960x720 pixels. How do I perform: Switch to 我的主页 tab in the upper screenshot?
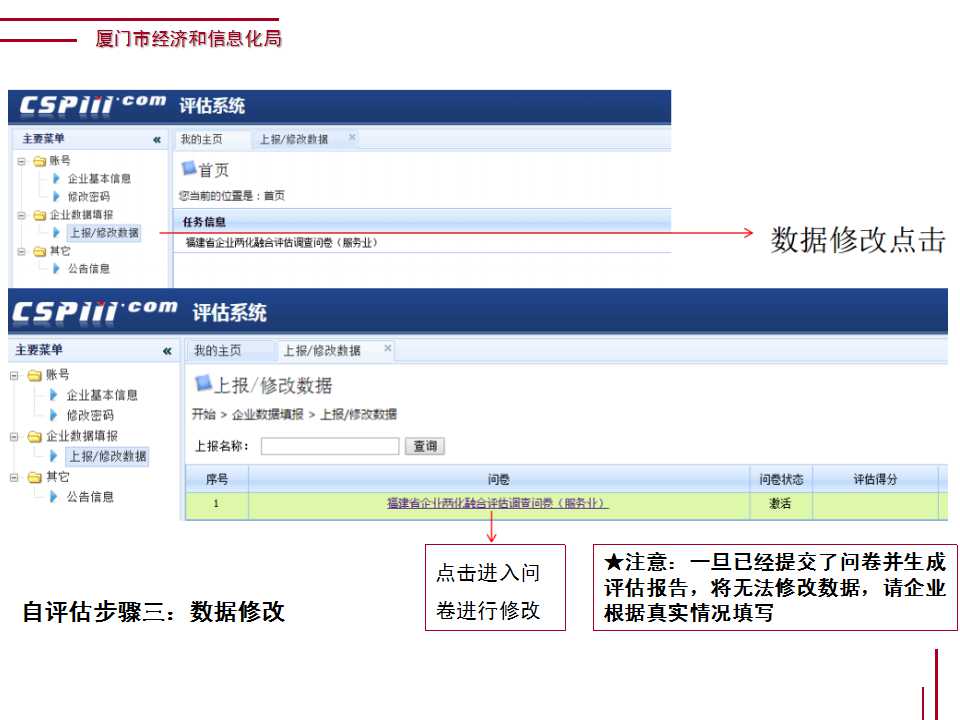(x=201, y=140)
